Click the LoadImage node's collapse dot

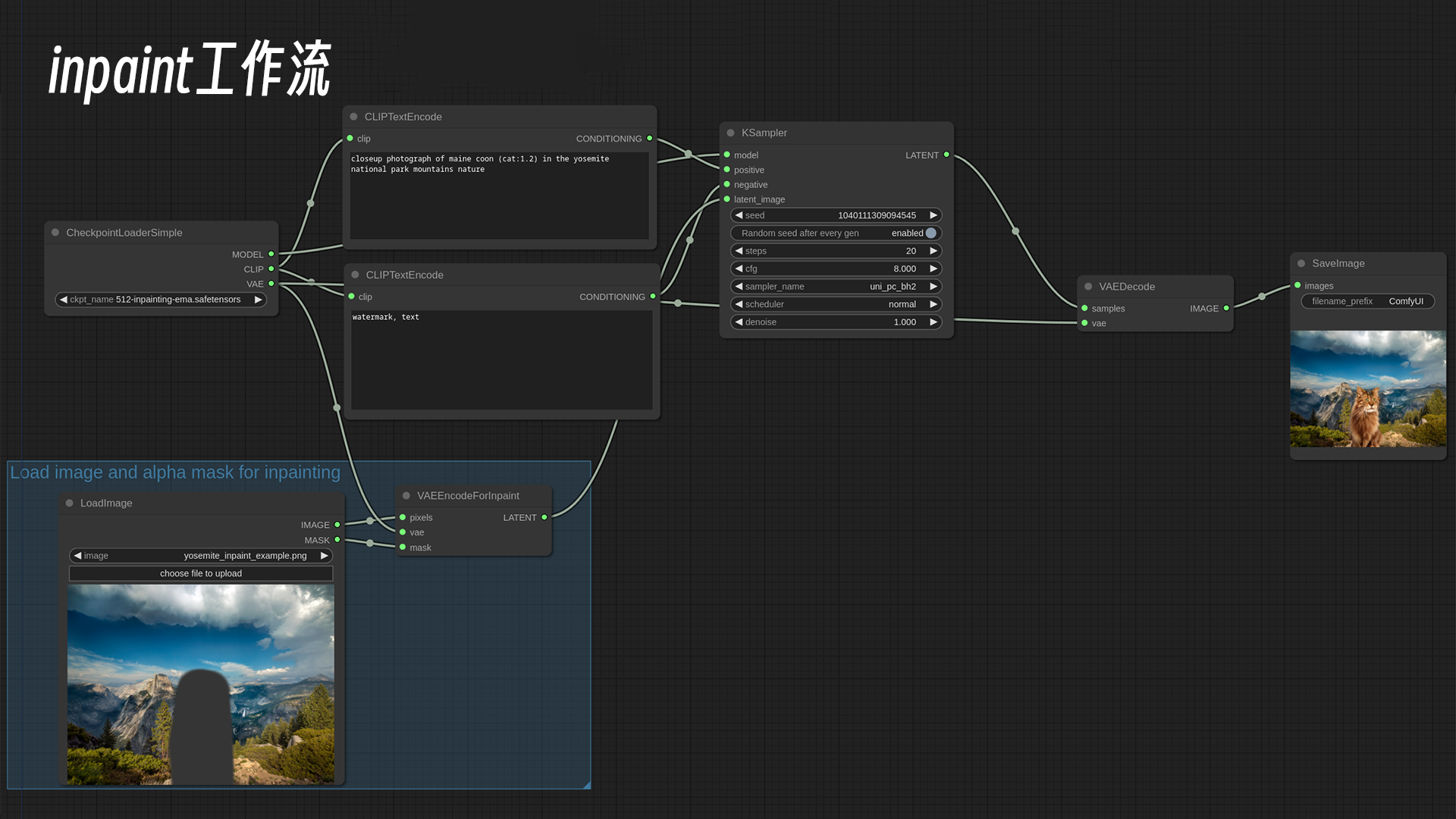pos(70,504)
